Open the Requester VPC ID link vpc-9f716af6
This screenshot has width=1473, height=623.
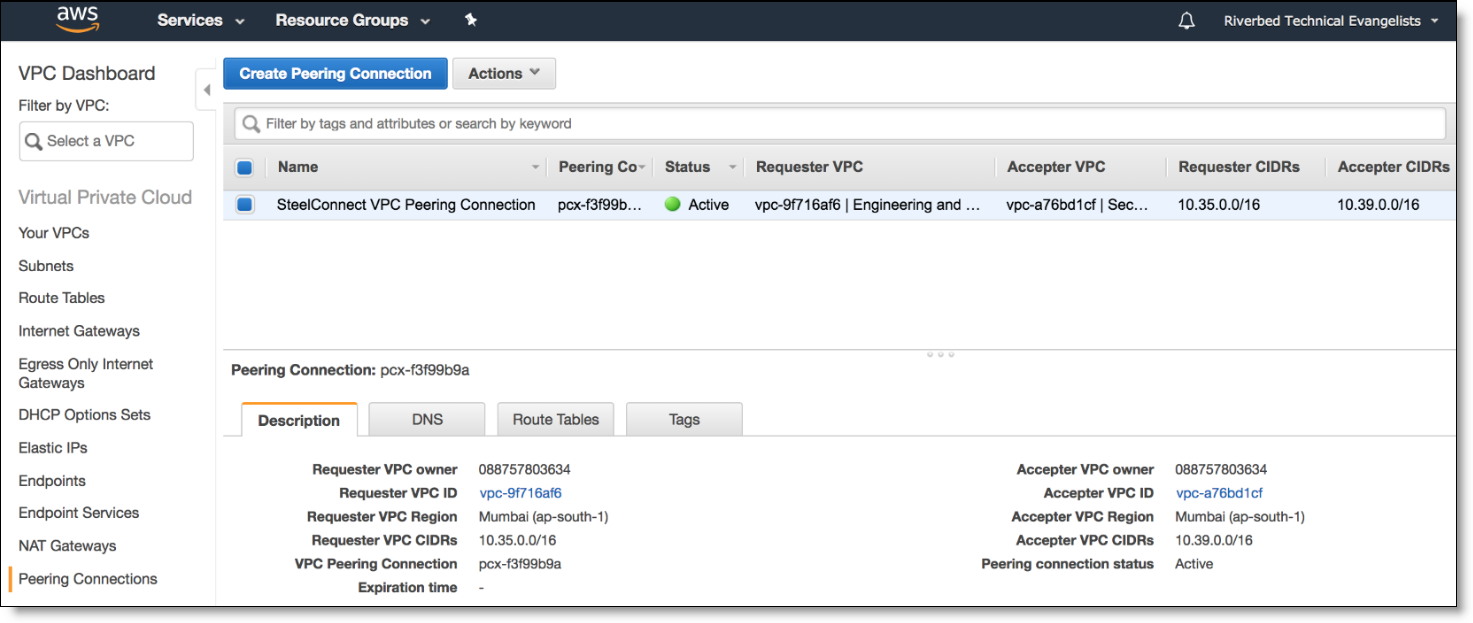(520, 493)
